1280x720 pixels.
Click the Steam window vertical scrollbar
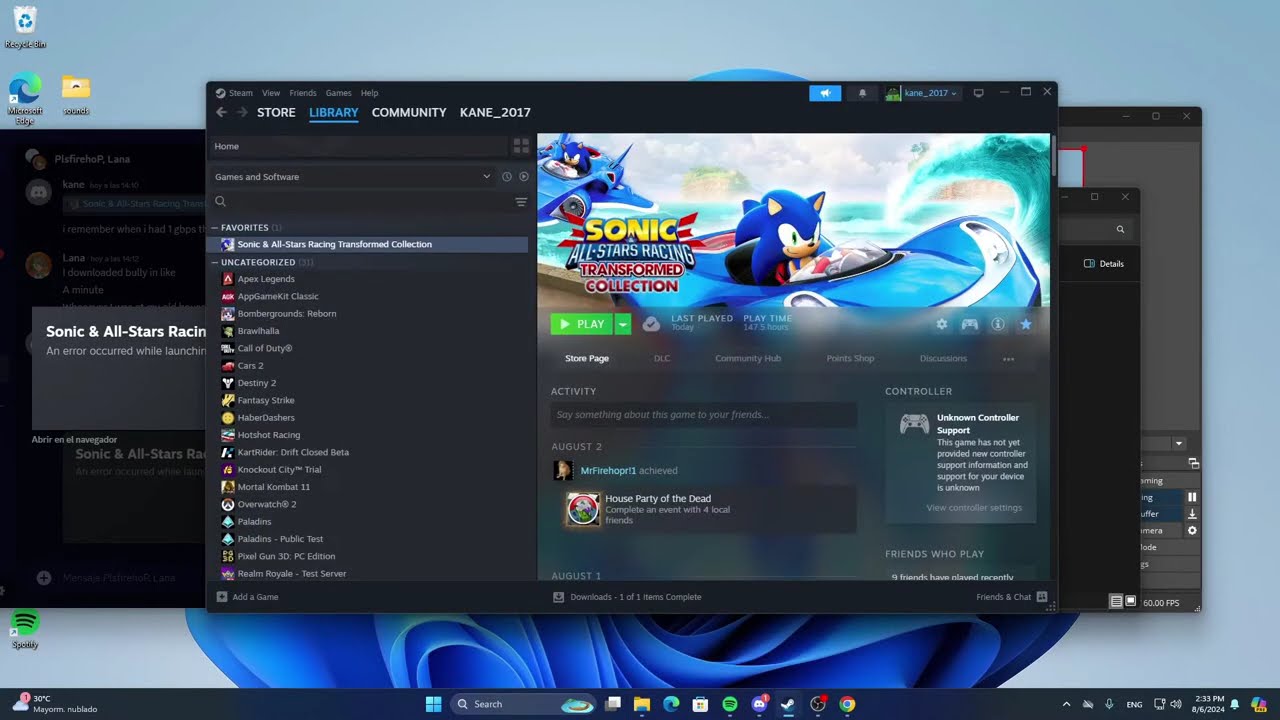[1053, 155]
